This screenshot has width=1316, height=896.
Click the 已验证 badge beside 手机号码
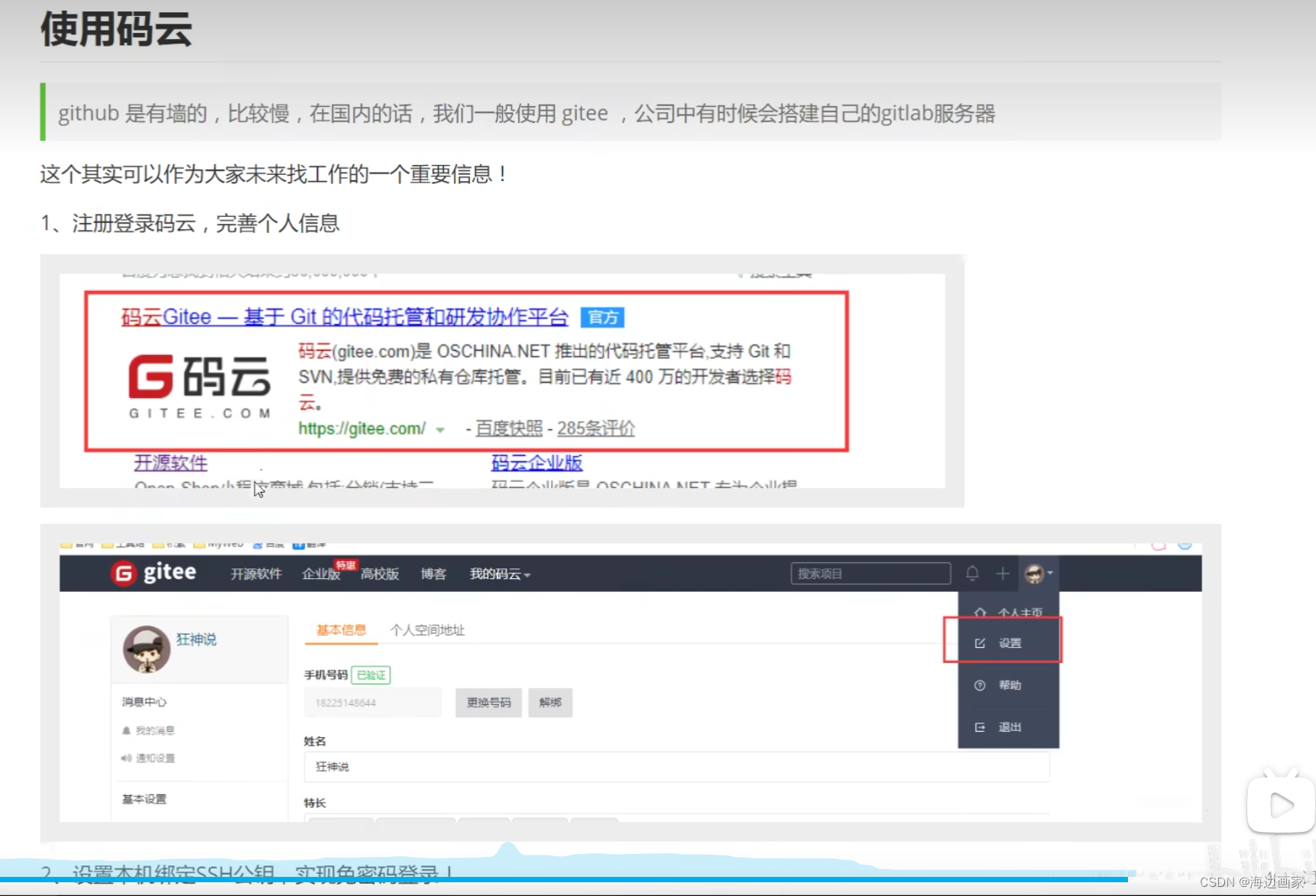tap(371, 675)
